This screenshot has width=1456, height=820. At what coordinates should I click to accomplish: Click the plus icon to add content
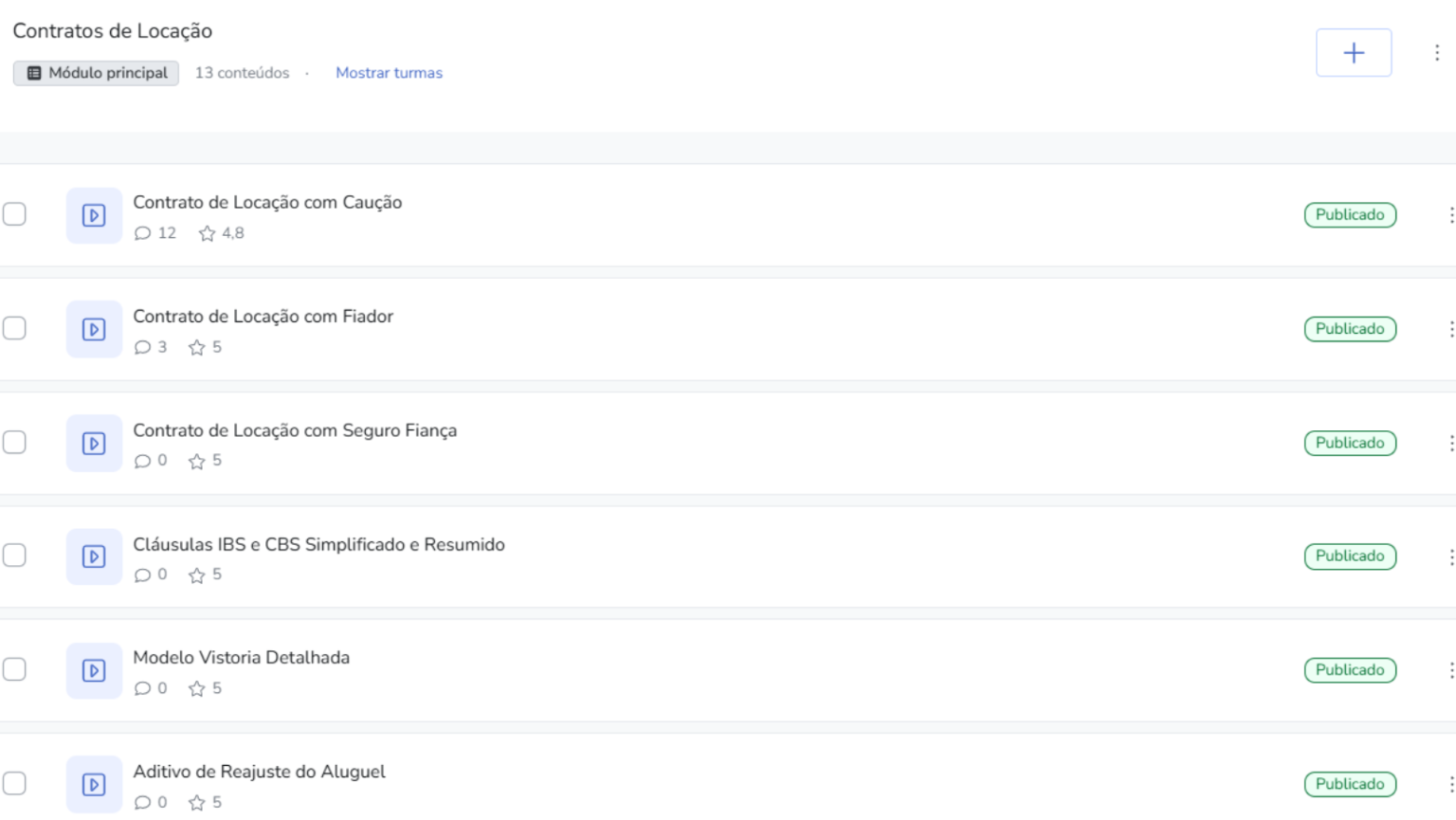(1354, 53)
